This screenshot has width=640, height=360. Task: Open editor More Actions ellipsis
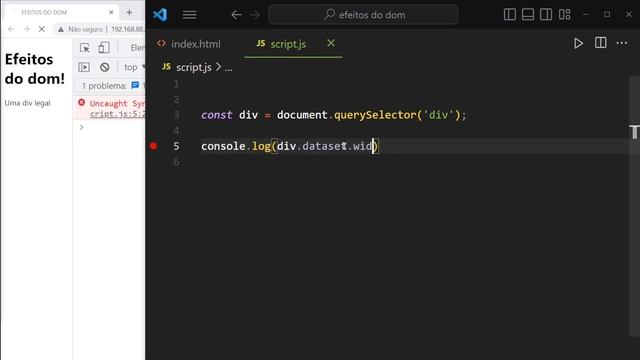point(622,43)
